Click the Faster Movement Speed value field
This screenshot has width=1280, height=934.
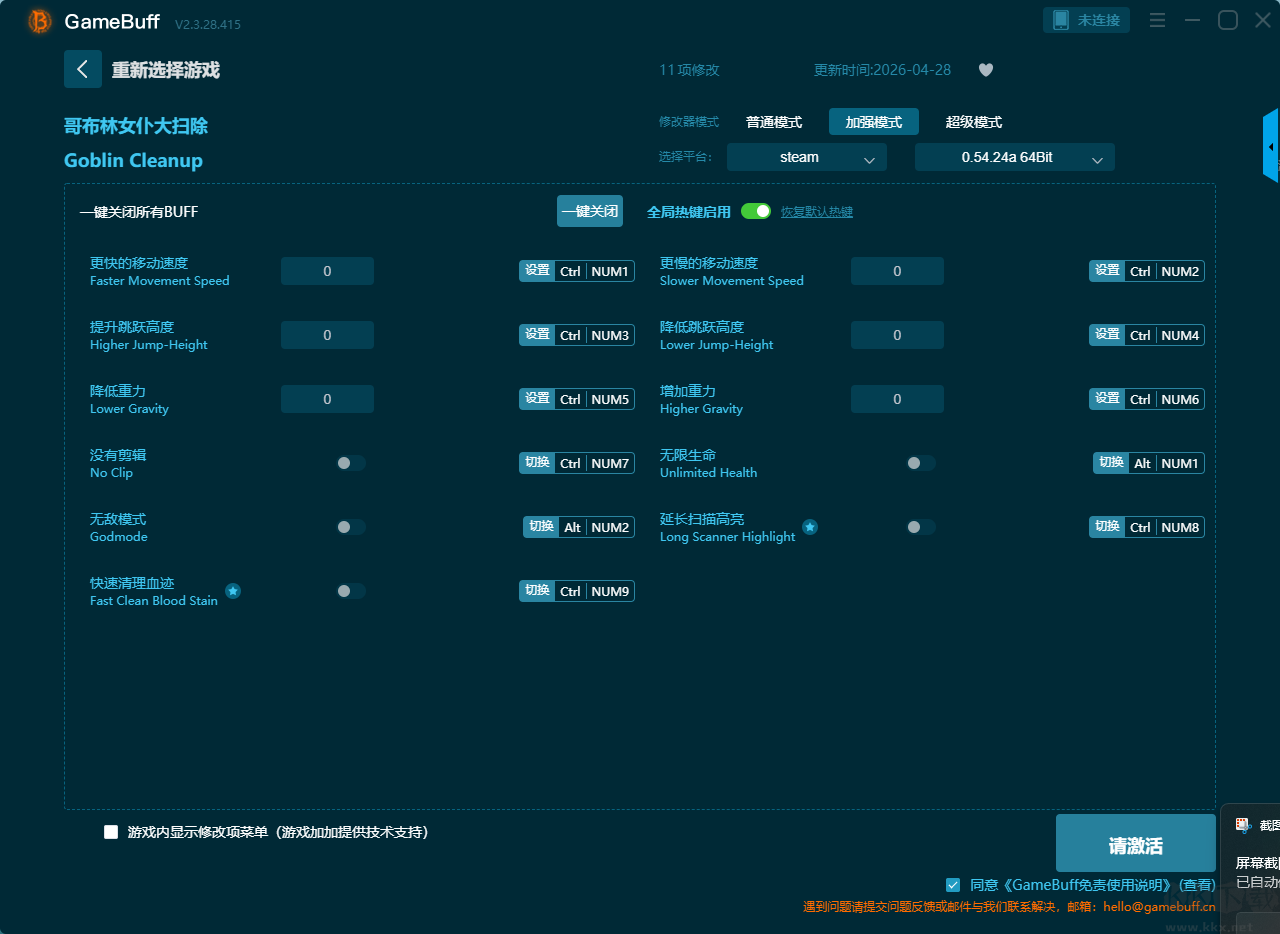[x=327, y=271]
